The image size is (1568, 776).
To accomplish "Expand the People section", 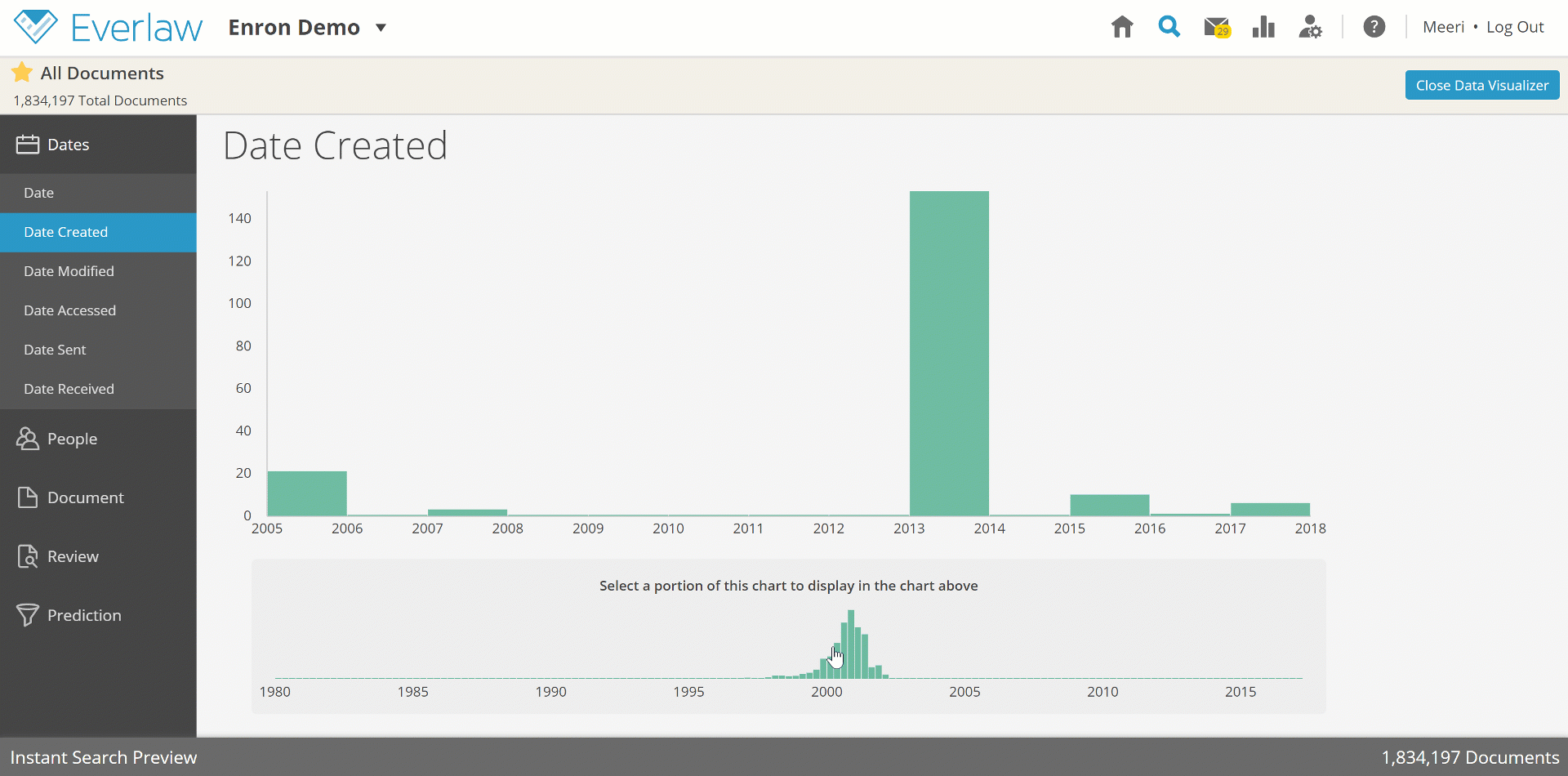I will pos(98,439).
